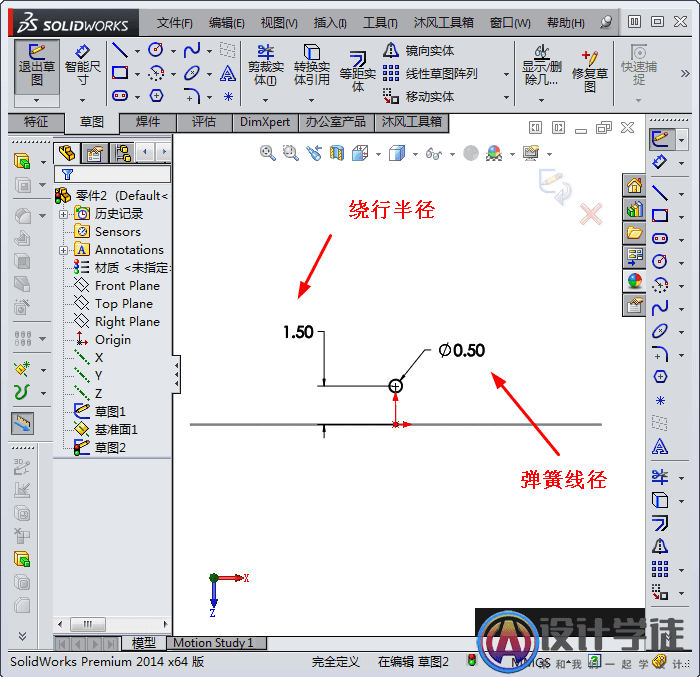
Task: Select the Circle tool in the ribbon
Action: (x=156, y=50)
